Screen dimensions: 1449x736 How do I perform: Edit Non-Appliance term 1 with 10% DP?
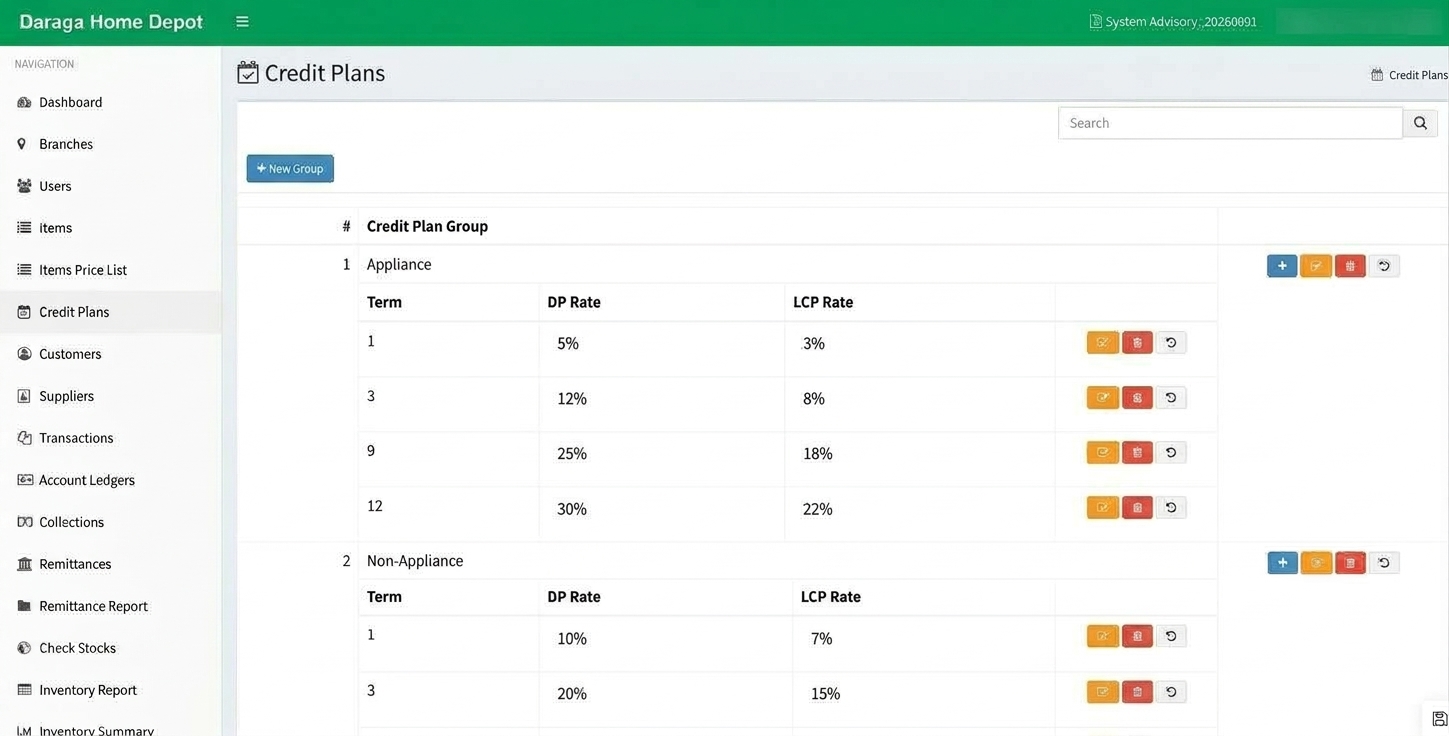point(1103,636)
